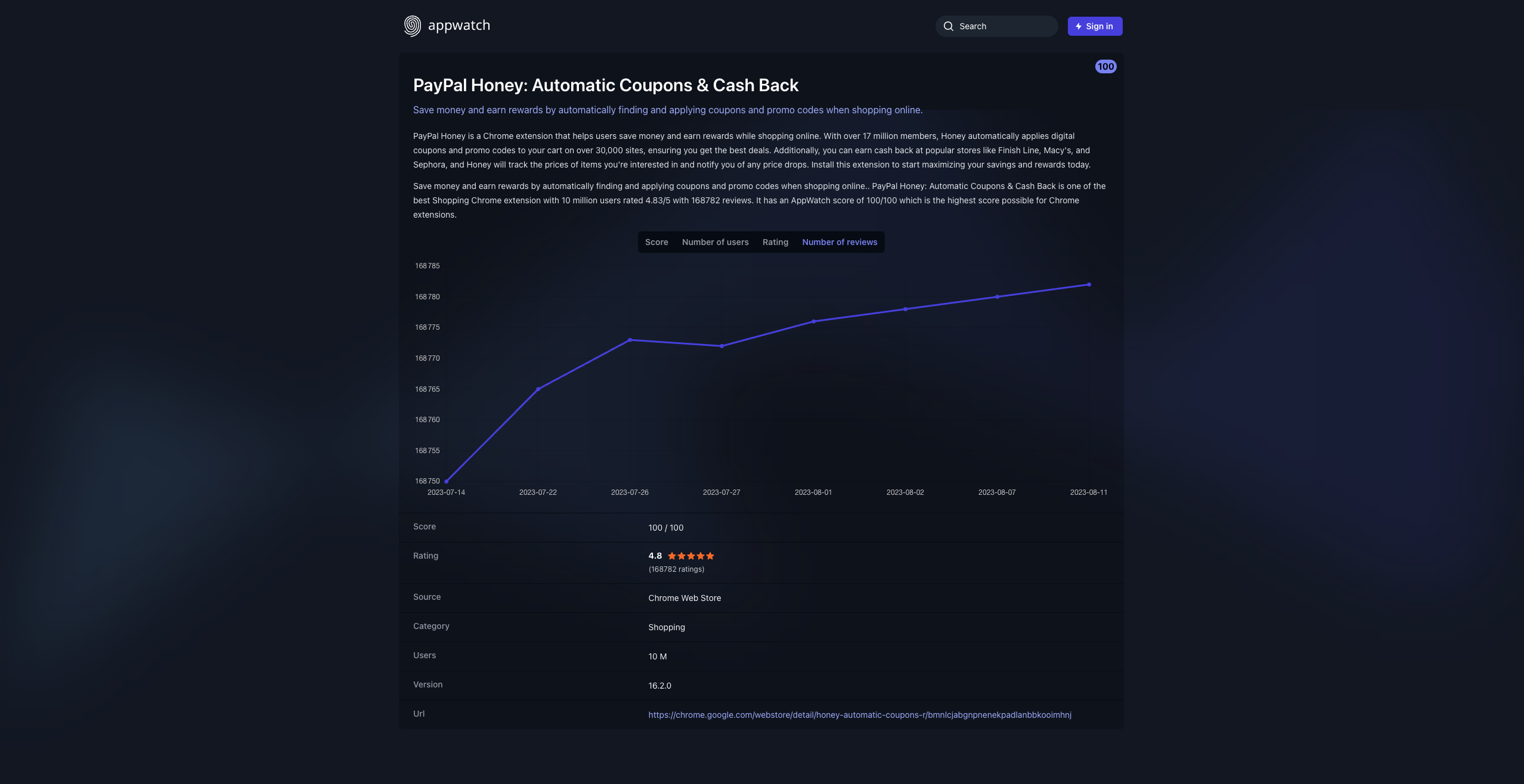Click the '168 750' y-axis label
The image size is (1524, 784).
428,481
